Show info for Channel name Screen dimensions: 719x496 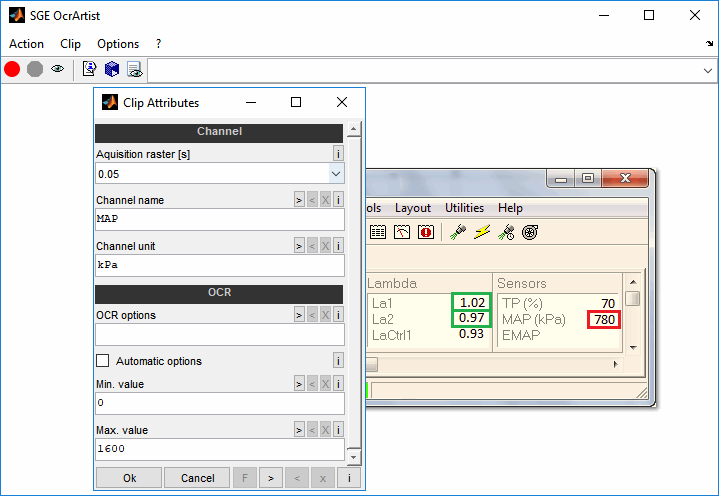click(x=338, y=200)
